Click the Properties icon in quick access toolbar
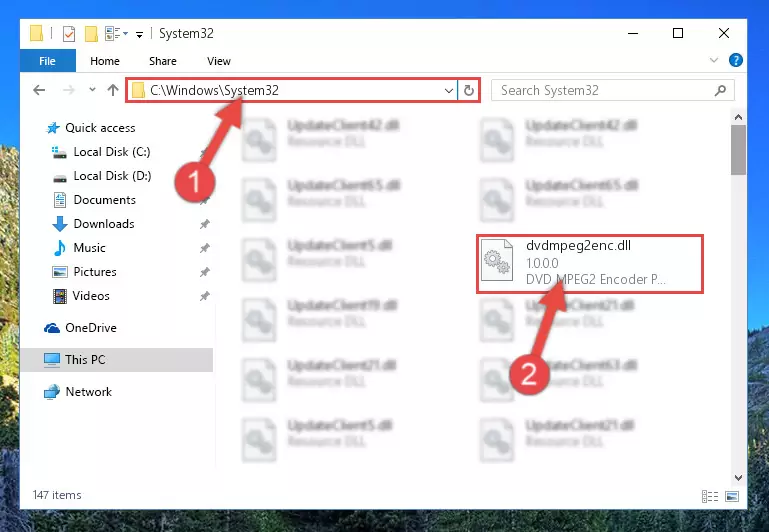The height and width of the screenshot is (532, 769). tap(69, 33)
